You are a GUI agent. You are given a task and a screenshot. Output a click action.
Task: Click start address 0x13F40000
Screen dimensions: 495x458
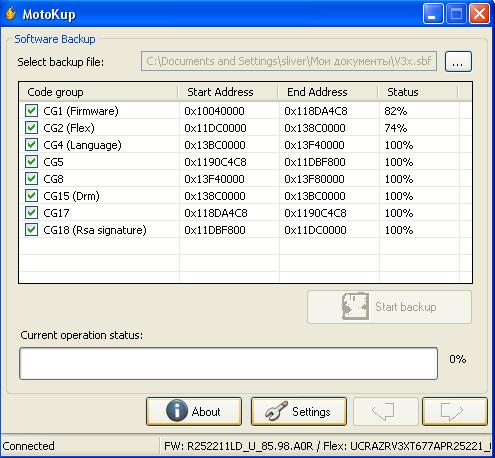[214, 179]
